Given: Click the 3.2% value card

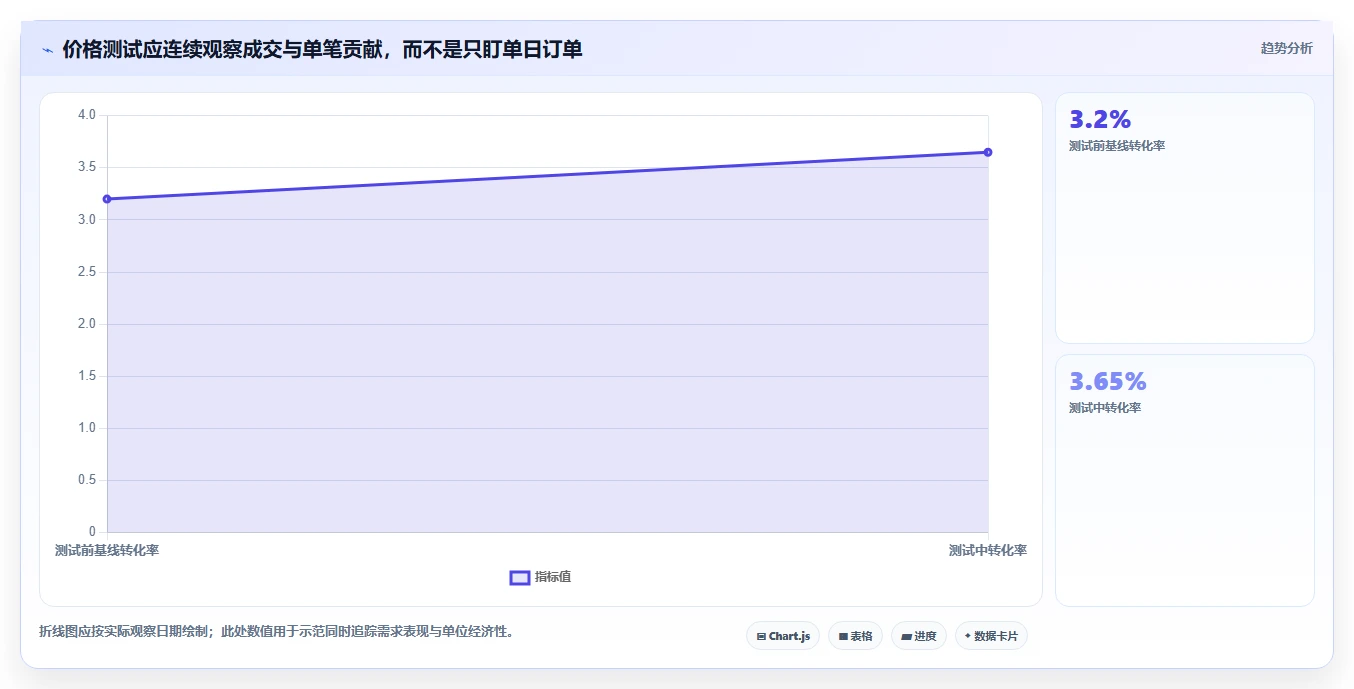Looking at the screenshot, I should tap(1184, 218).
